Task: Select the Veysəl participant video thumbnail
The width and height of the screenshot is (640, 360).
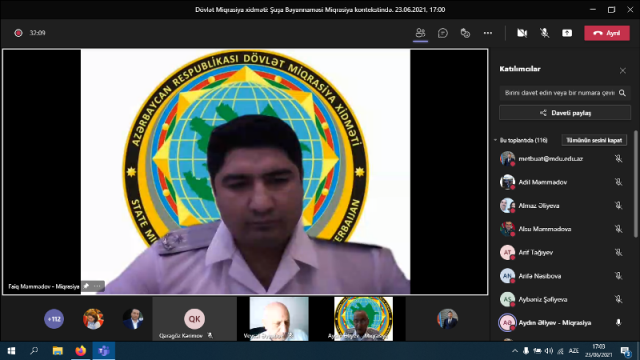Action: point(279,319)
